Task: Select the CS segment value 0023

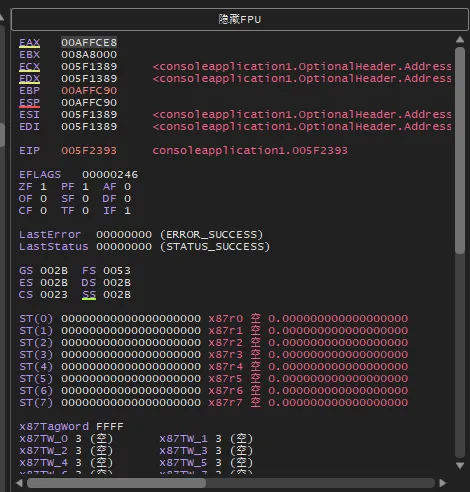Action: (x=54, y=295)
